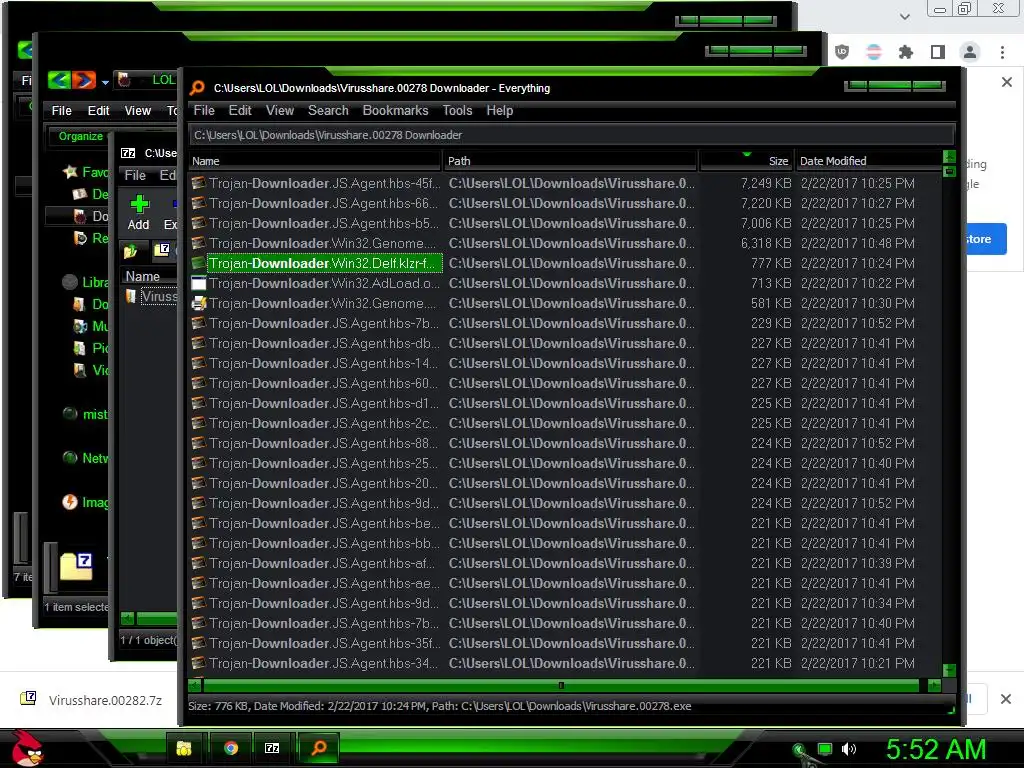Select white icon of Win32.AdLoad.o row
The image size is (1024, 768).
click(x=199, y=283)
